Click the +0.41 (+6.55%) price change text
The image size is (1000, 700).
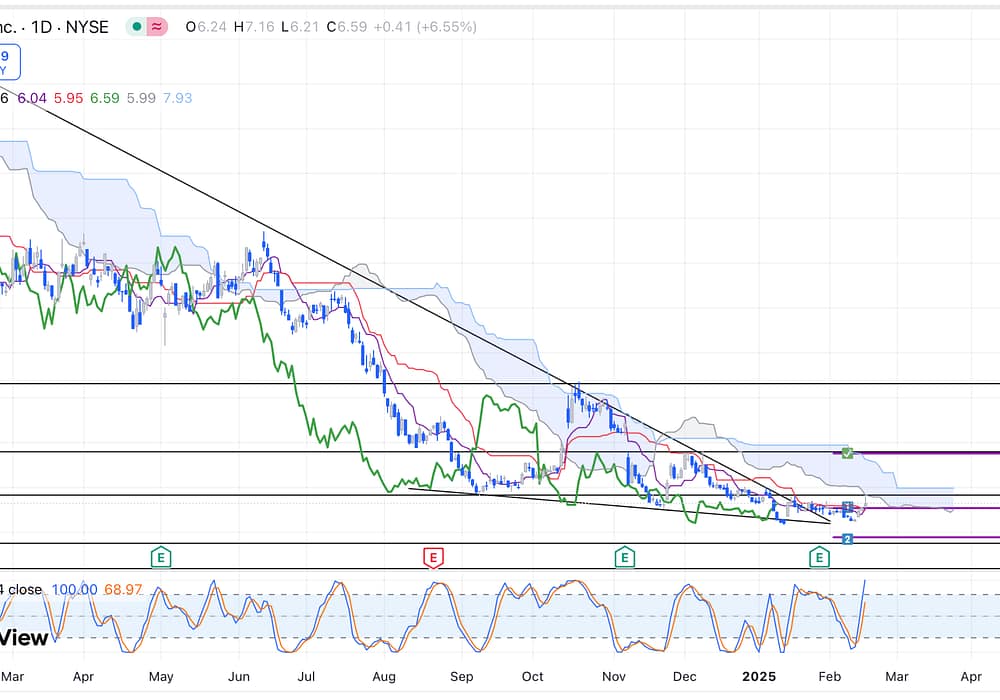tap(425, 28)
